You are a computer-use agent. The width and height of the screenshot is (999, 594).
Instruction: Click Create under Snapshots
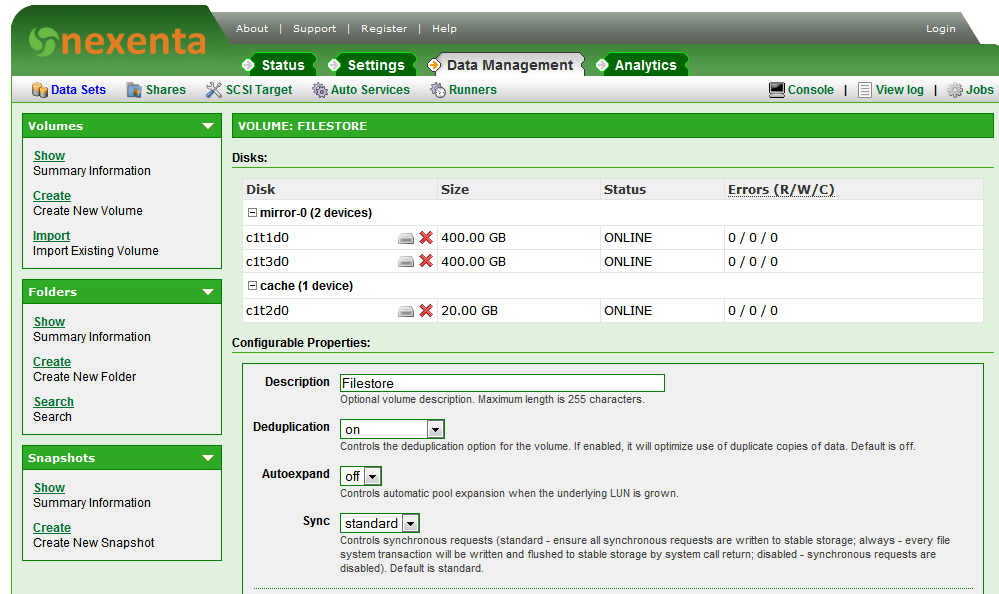[52, 528]
